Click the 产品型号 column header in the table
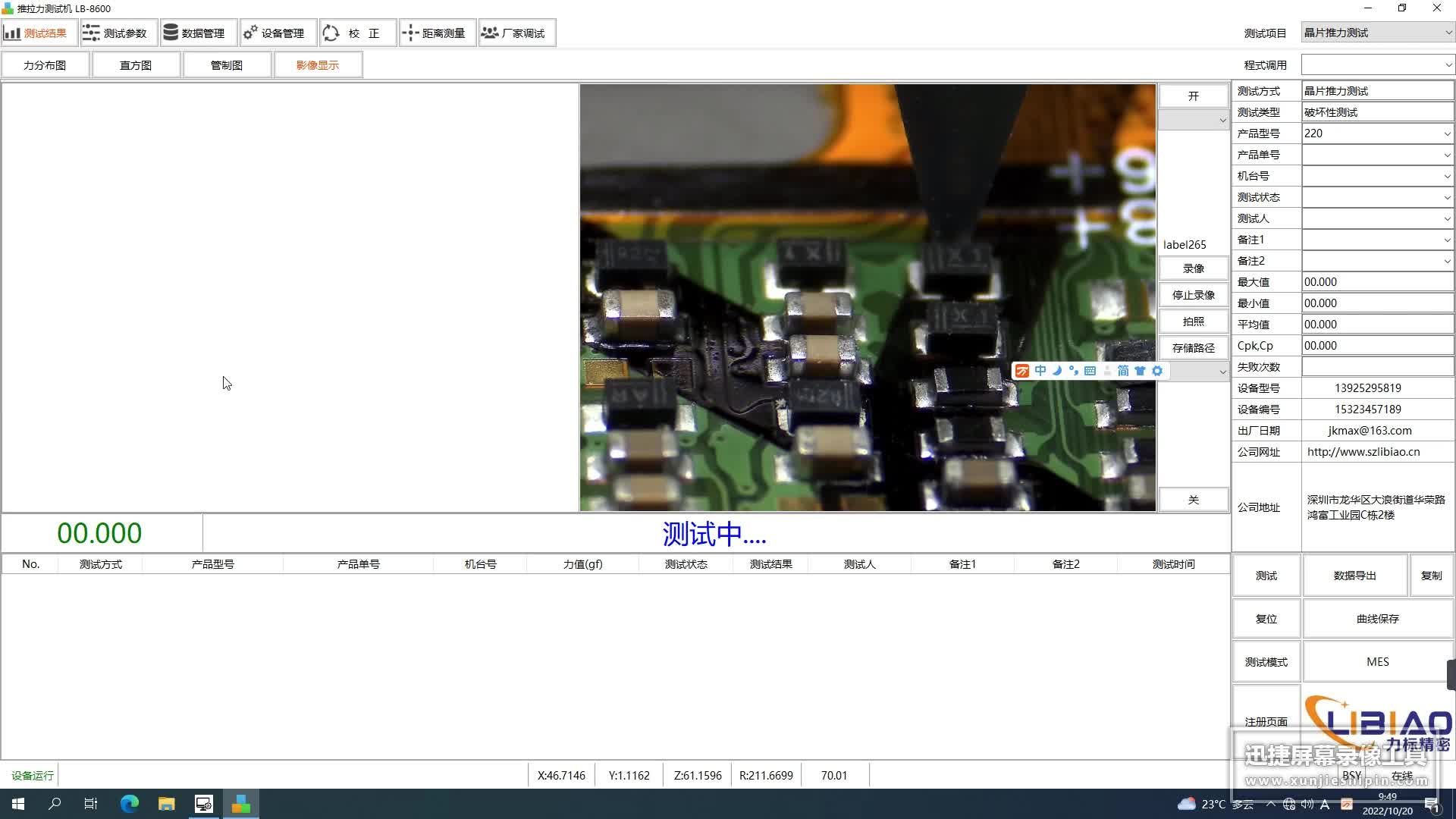This screenshot has height=819, width=1456. tap(212, 564)
